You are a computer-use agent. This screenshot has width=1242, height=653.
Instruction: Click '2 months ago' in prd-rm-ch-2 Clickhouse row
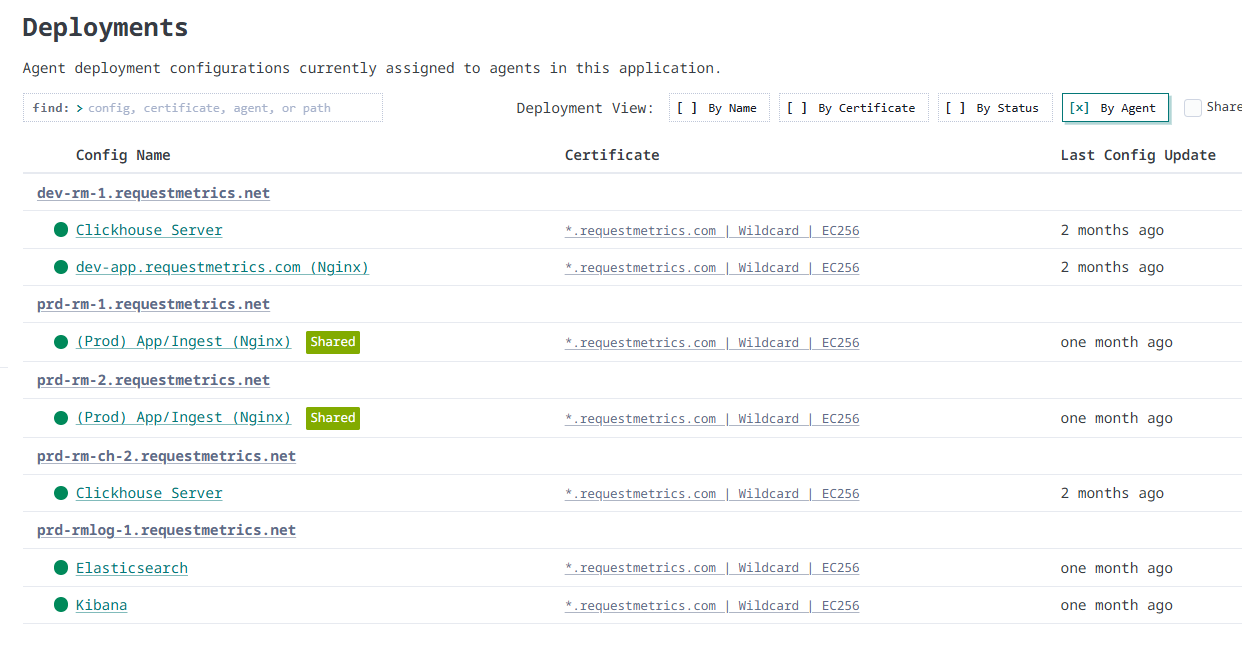tap(1112, 493)
